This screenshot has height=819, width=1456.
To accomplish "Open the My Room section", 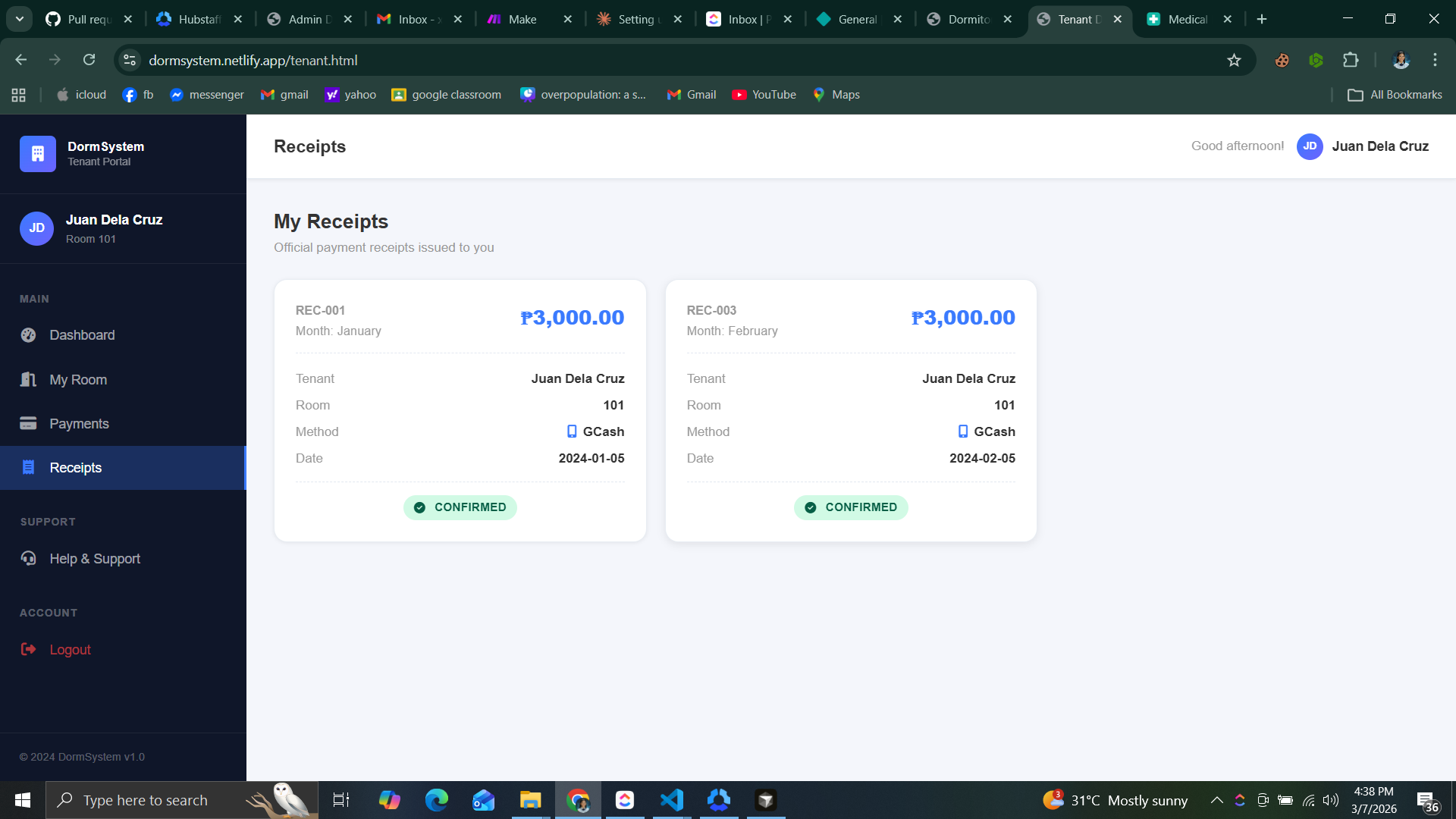I will (79, 379).
